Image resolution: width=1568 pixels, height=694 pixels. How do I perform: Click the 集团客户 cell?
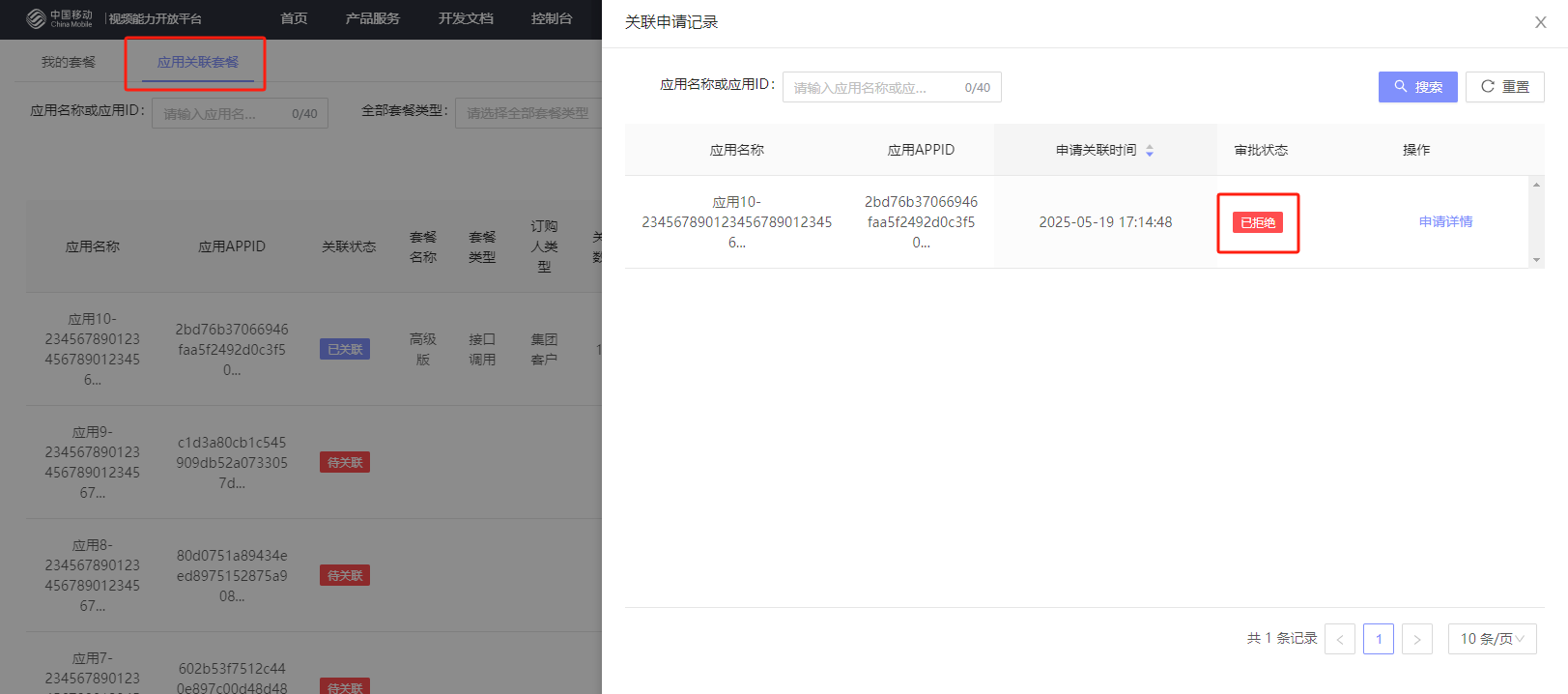[544, 350]
